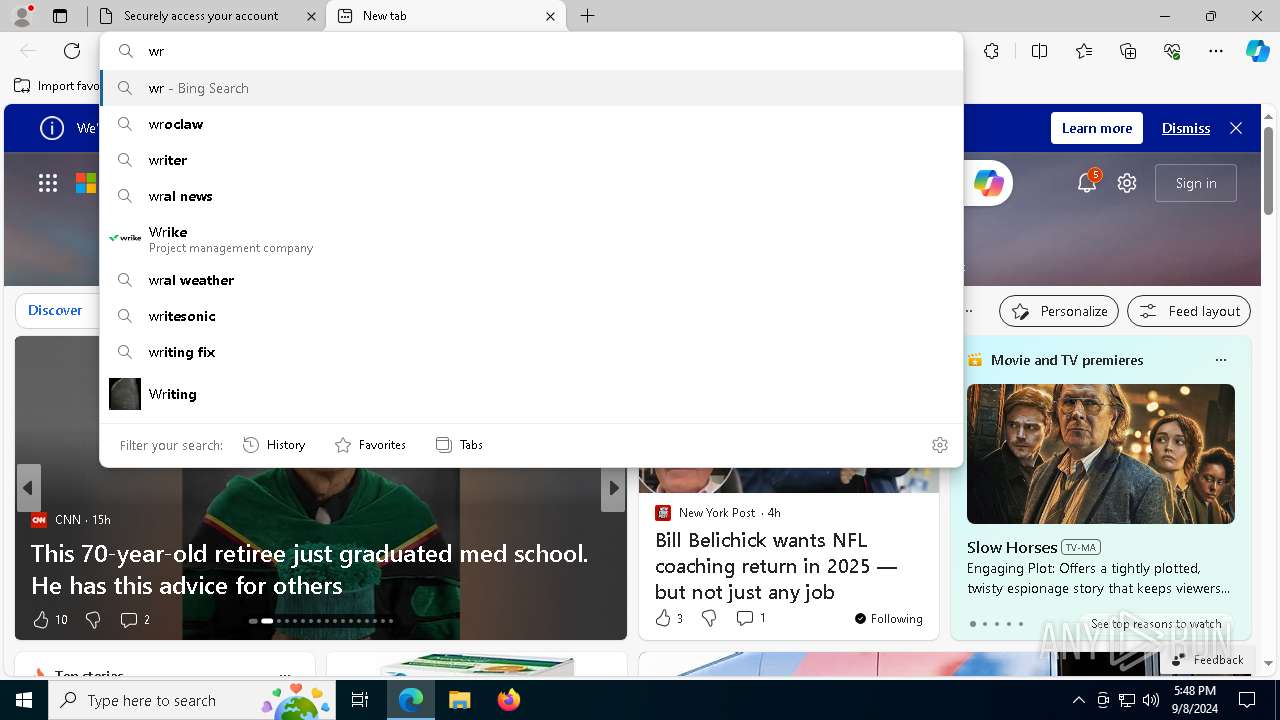Click the address bar containing 'wr'
The height and width of the screenshot is (720, 1280).
click(531, 51)
